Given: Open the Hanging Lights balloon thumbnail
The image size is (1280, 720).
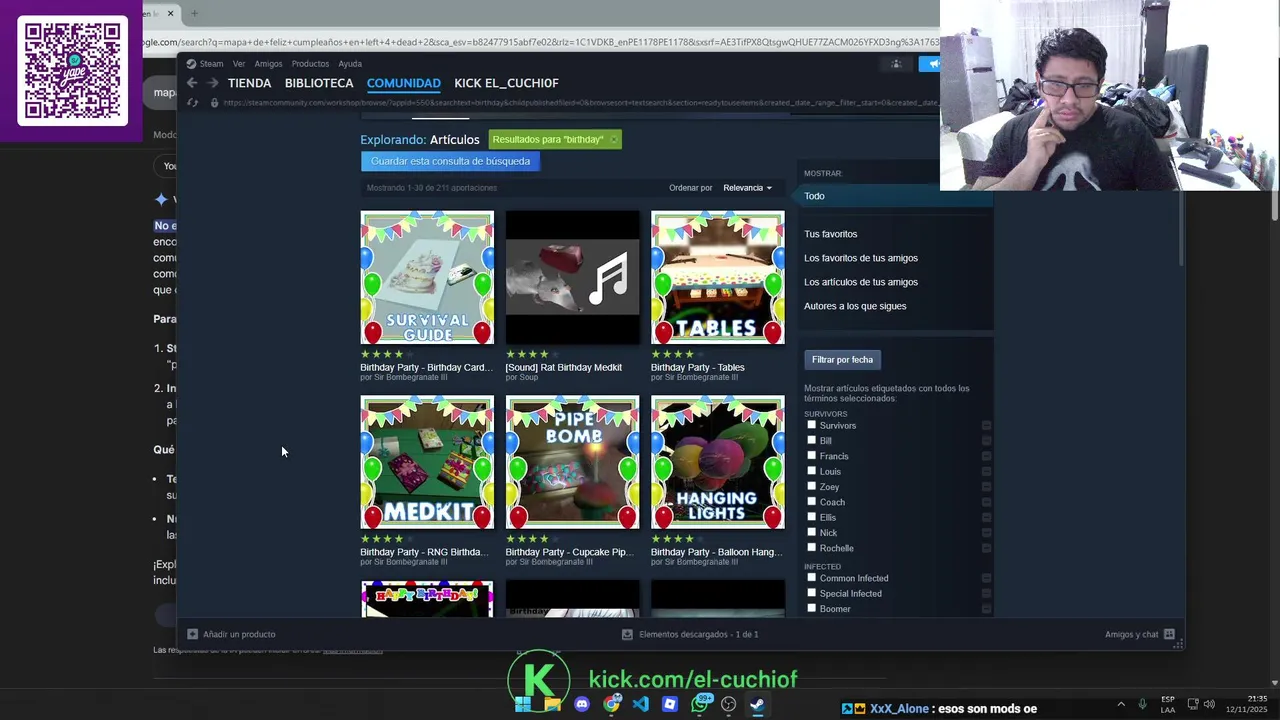Looking at the screenshot, I should [x=718, y=462].
